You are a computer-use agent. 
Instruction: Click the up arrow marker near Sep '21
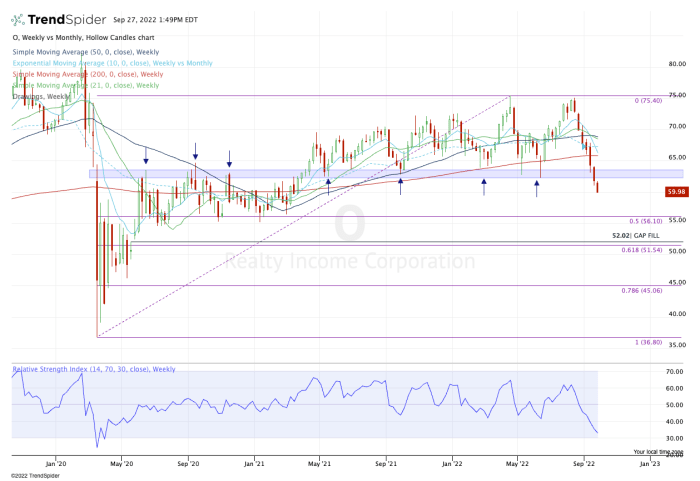pos(401,182)
